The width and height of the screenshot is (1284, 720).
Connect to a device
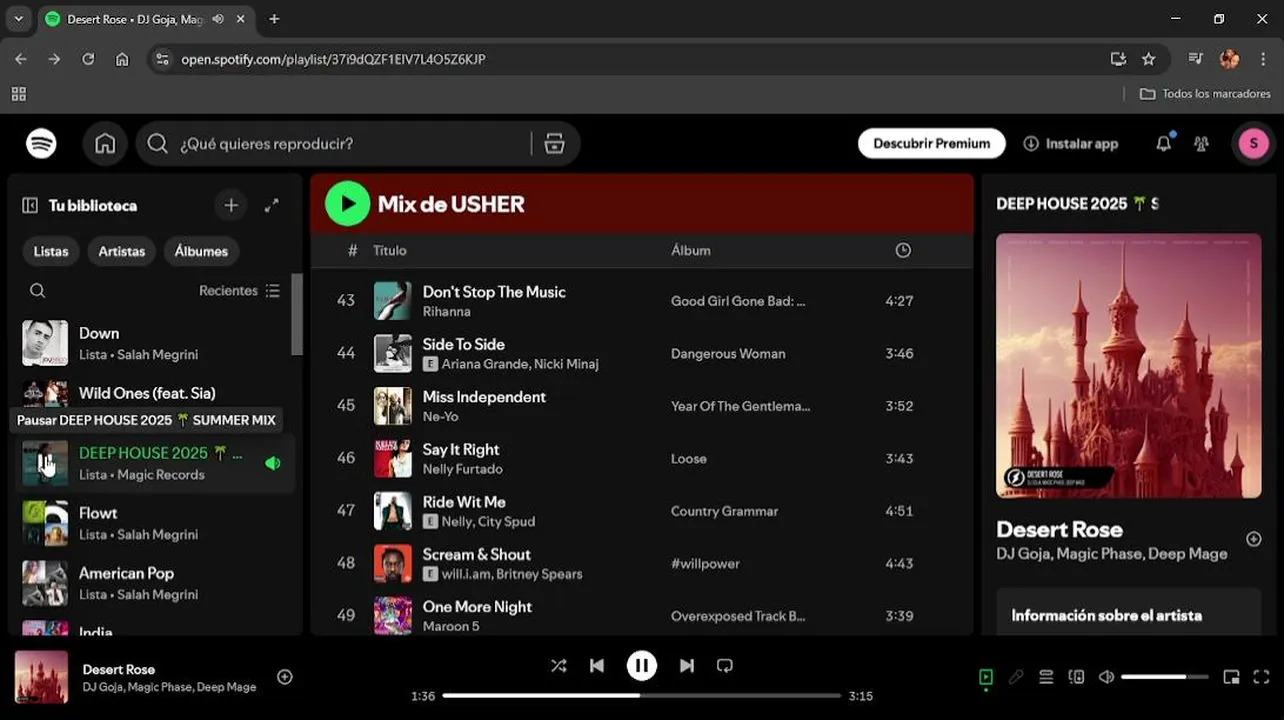1076,677
